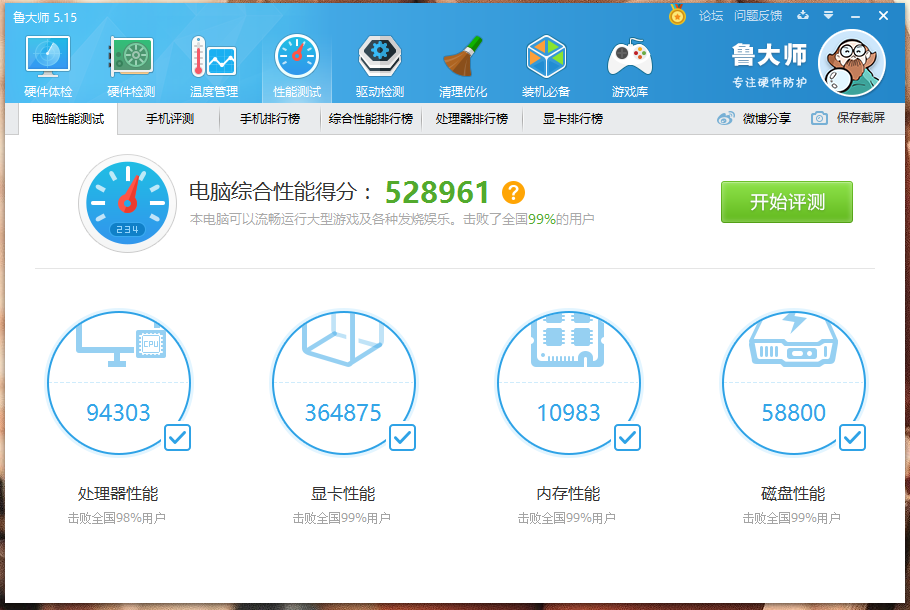Click the 磁盘性能 label
The width and height of the screenshot is (910, 610).
793,494
